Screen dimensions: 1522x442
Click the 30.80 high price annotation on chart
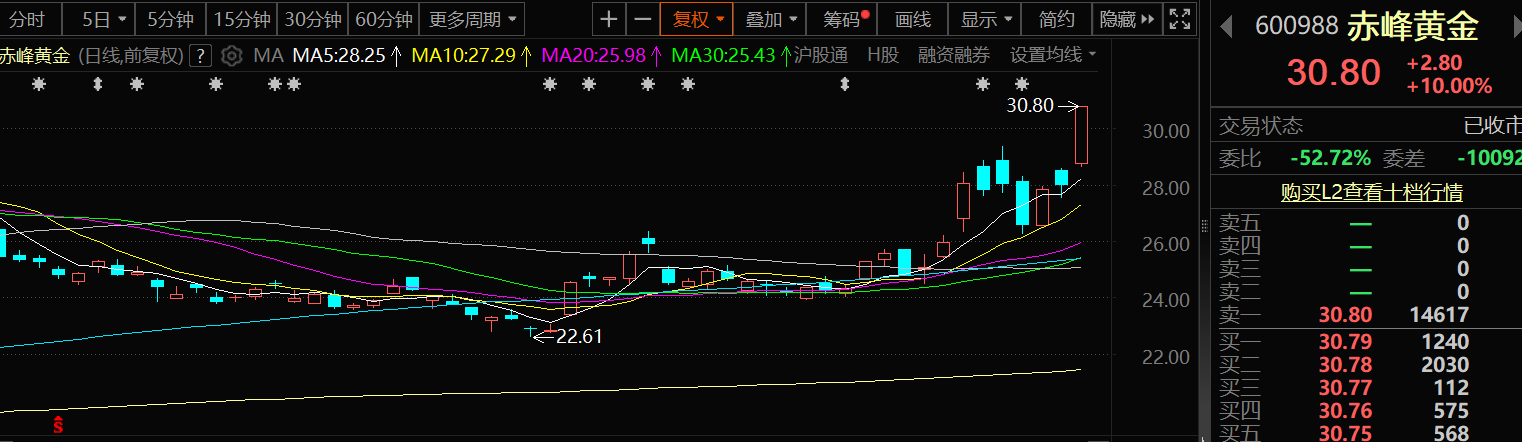click(1030, 104)
